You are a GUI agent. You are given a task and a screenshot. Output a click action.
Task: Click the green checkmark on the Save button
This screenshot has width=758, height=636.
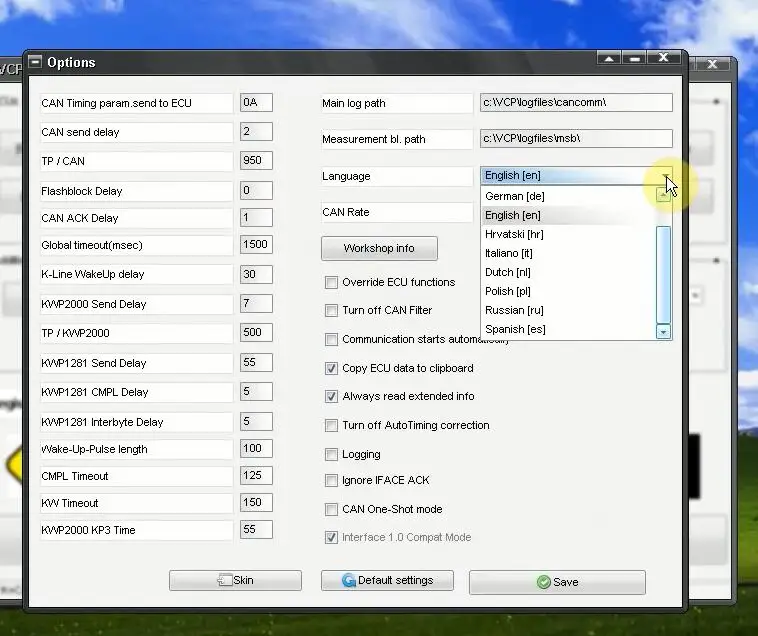coord(544,582)
